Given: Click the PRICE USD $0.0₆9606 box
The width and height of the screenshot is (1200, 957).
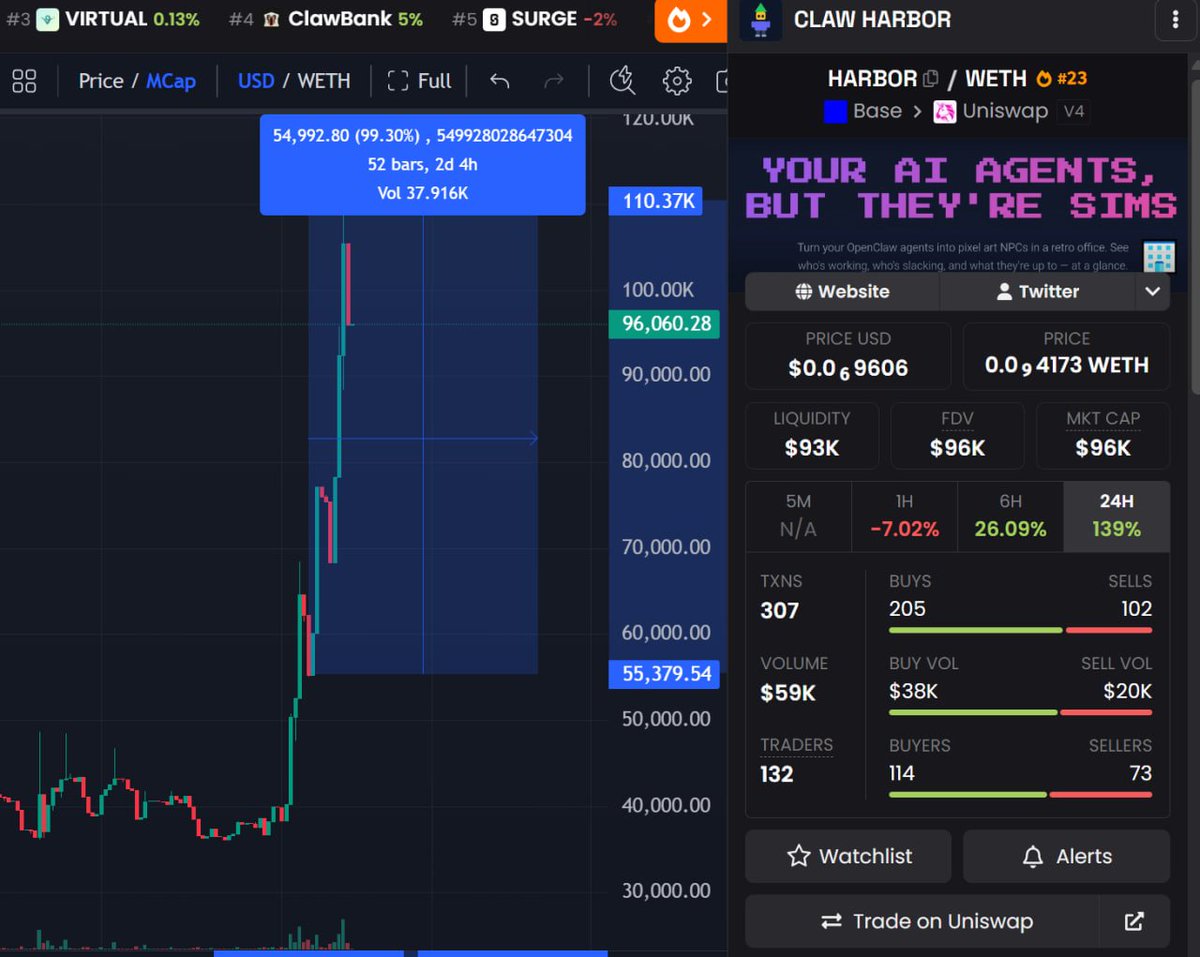Looking at the screenshot, I should pyautogui.click(x=848, y=355).
